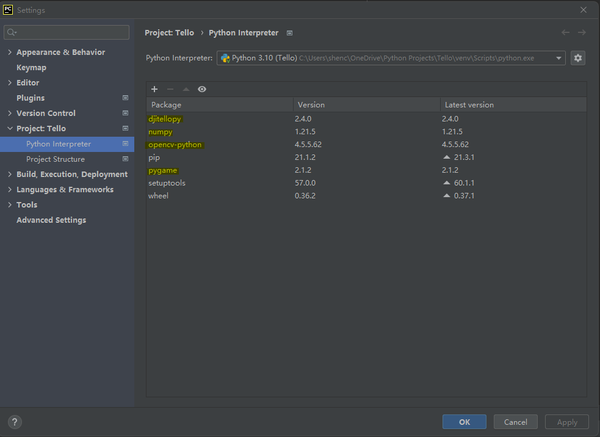The height and width of the screenshot is (437, 600).
Task: Expand the Appearance & Behavior section
Action: [x=10, y=52]
